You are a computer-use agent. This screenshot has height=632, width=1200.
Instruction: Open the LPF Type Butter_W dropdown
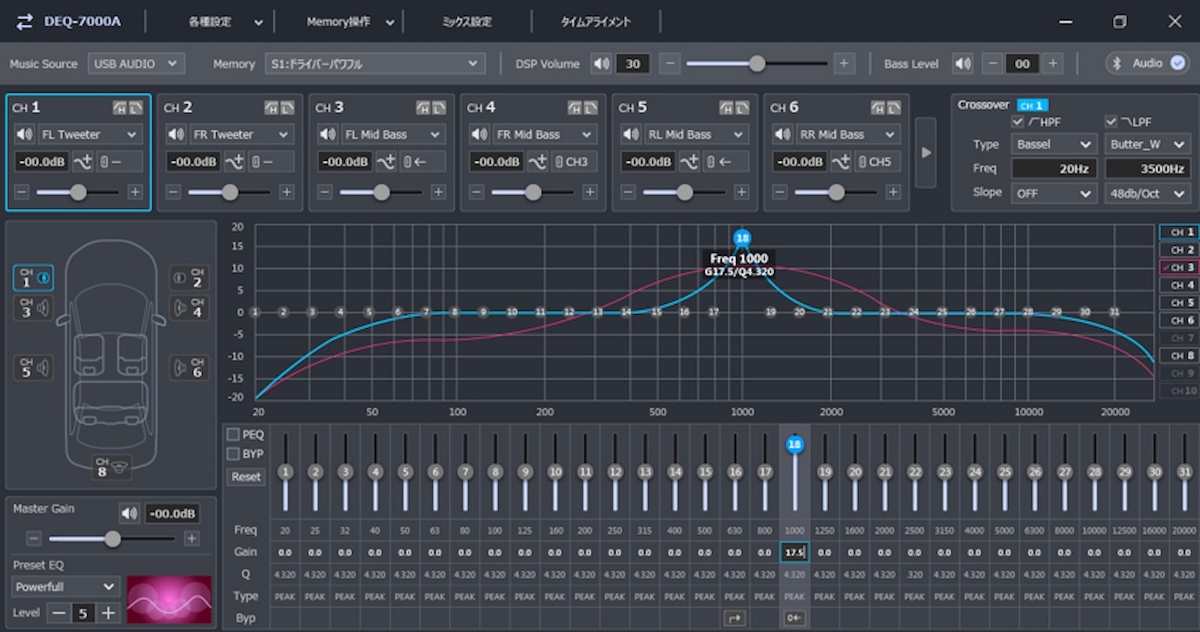[x=1147, y=144]
